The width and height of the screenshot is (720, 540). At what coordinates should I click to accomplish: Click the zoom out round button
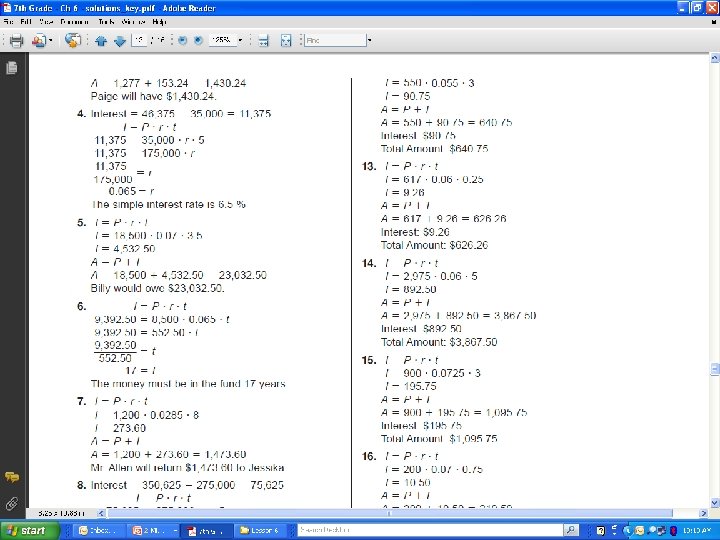tap(182, 40)
